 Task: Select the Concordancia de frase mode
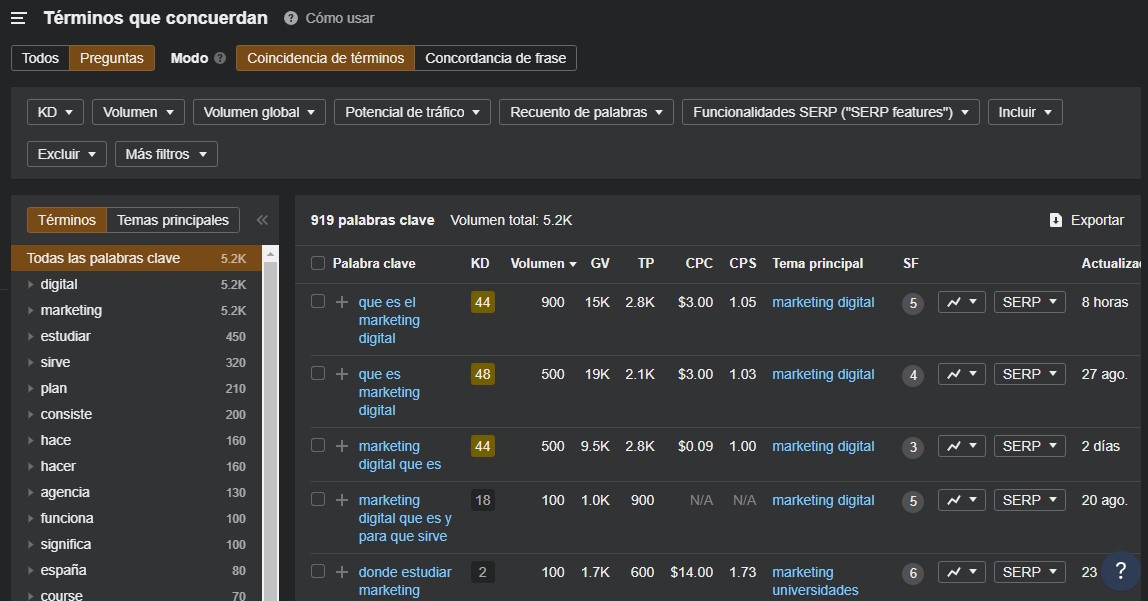(495, 58)
